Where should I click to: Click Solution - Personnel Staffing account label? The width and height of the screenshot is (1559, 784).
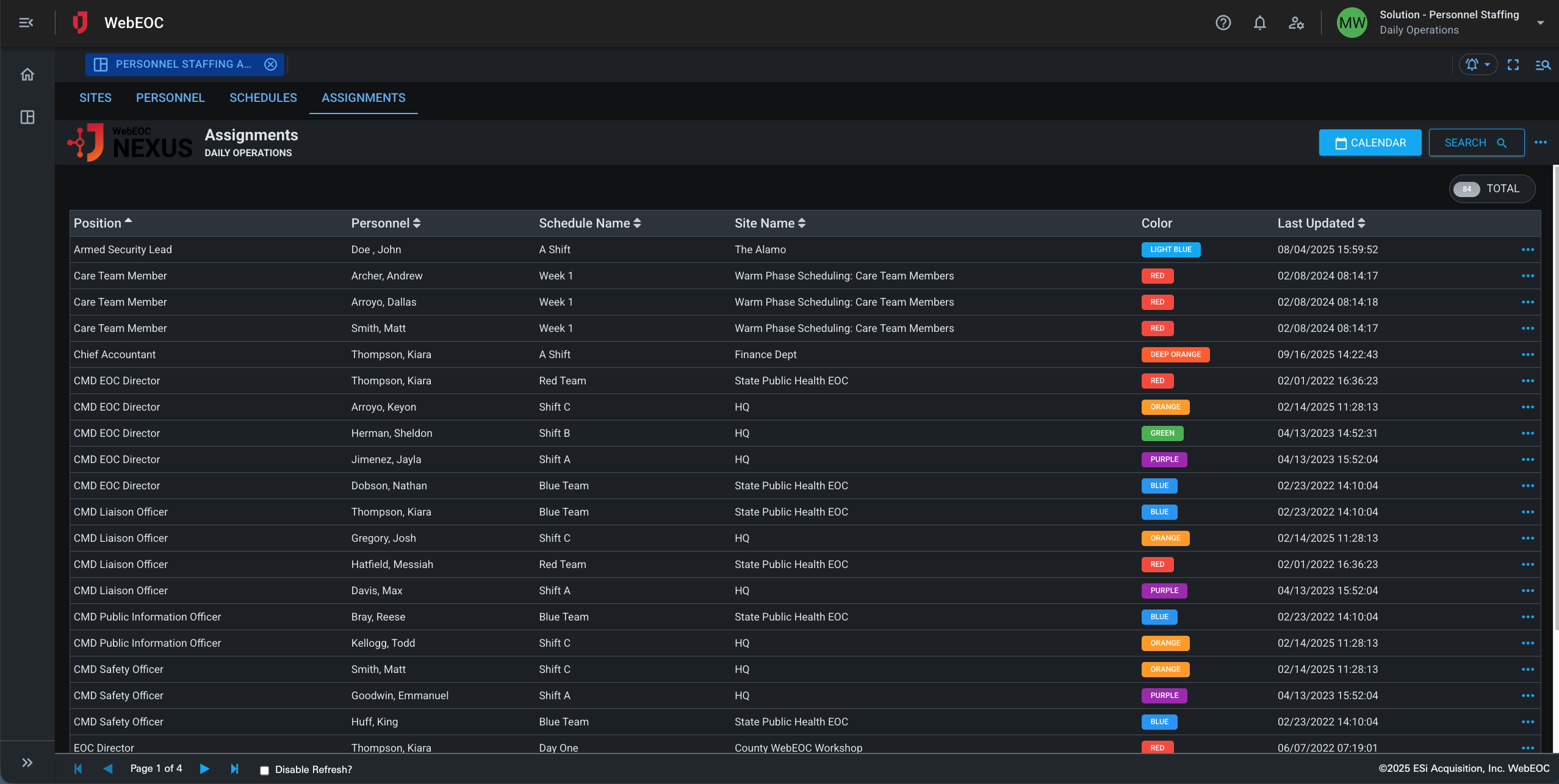point(1449,15)
